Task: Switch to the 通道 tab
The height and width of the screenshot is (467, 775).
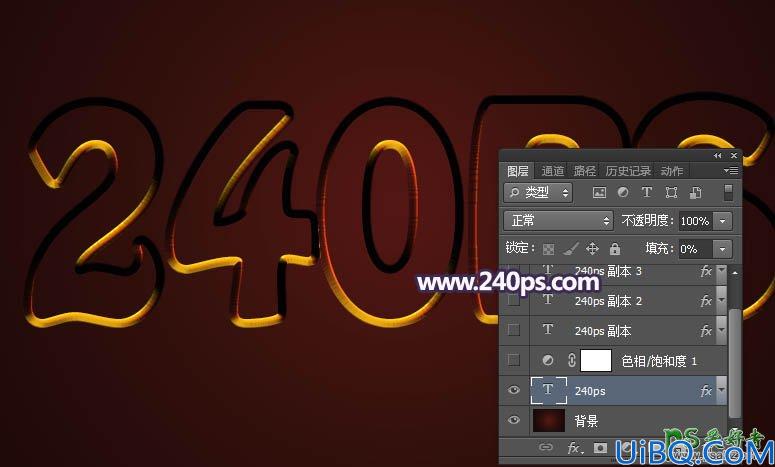Action: click(553, 171)
